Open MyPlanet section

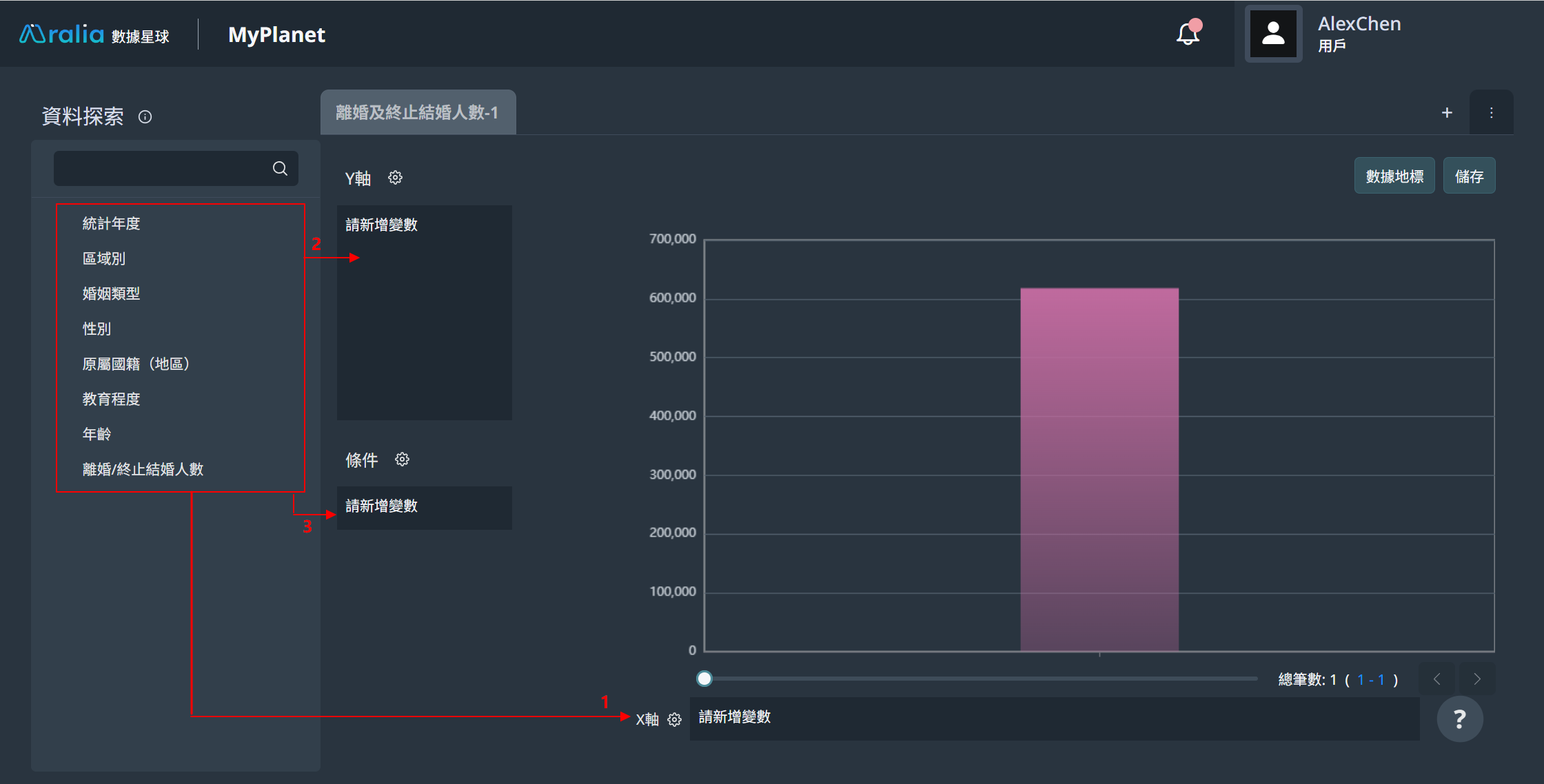point(276,34)
